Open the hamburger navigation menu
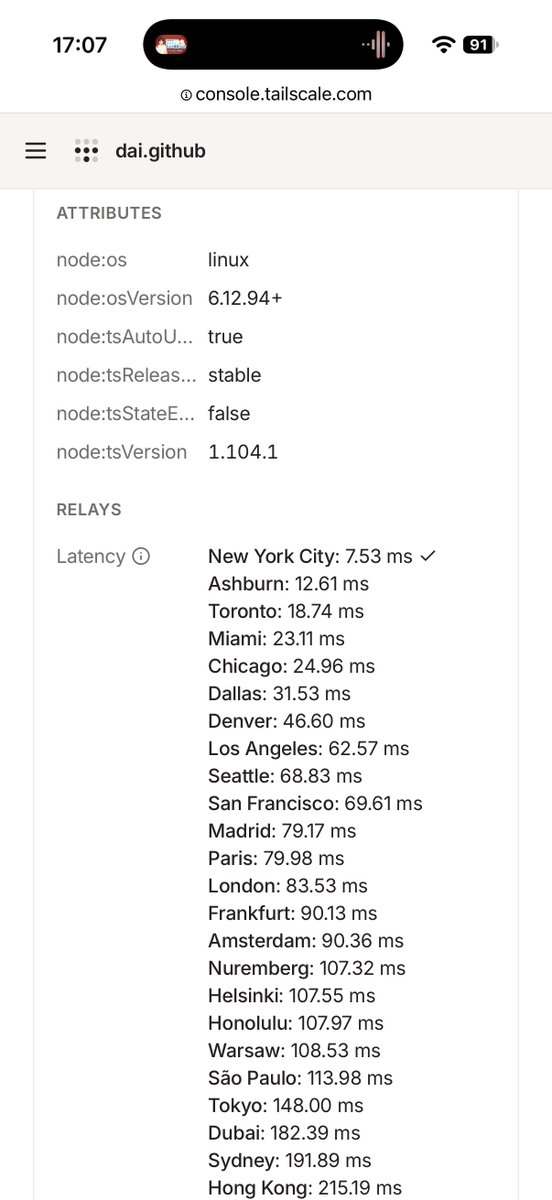The image size is (552, 1200). (36, 151)
